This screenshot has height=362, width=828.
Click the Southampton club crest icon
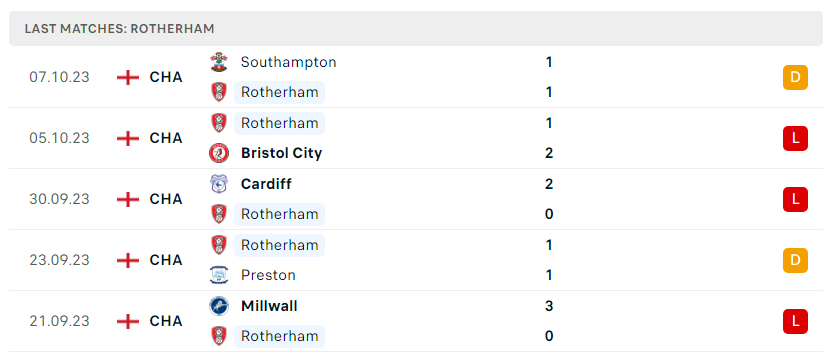(219, 62)
